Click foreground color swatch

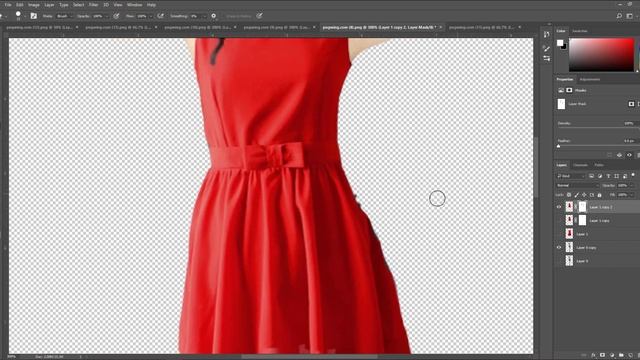[x=560, y=43]
